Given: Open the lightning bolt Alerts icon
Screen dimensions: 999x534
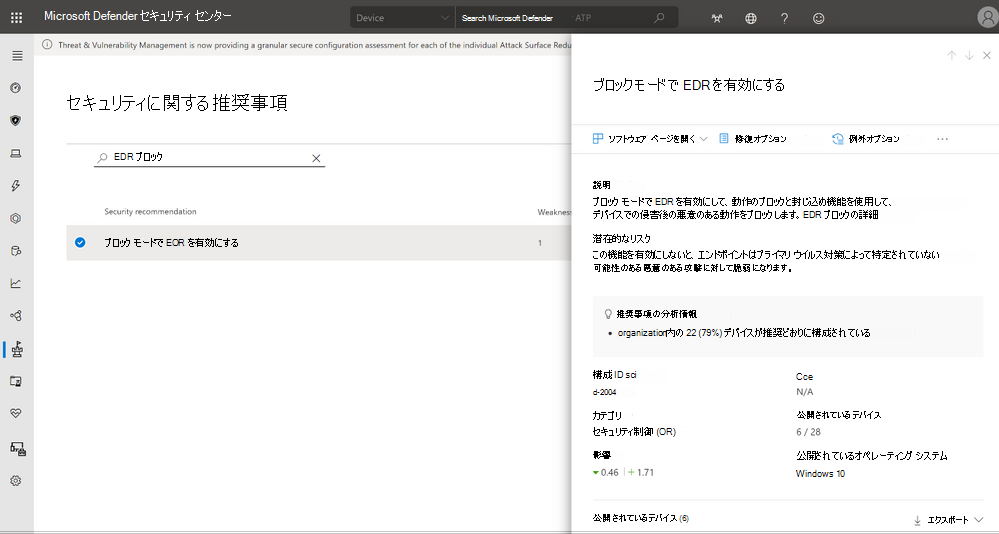Looking at the screenshot, I should (x=16, y=185).
